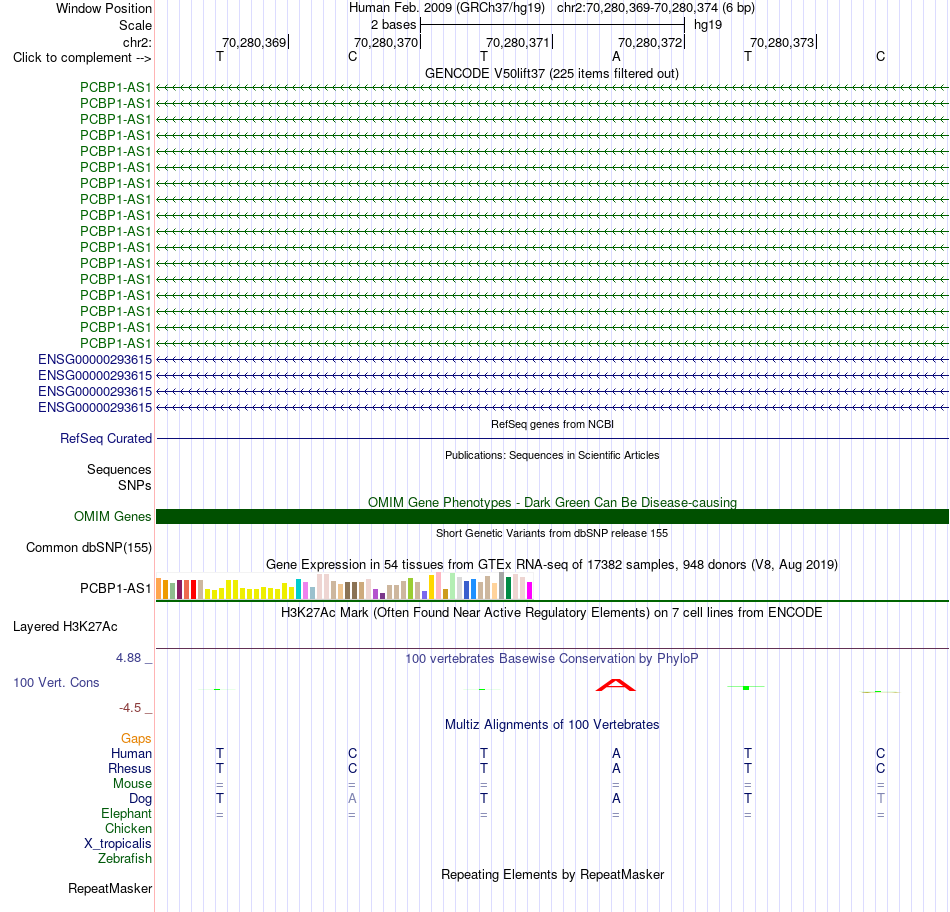Click the X_tropicalis alignment row label
The height and width of the screenshot is (912, 950).
tap(118, 844)
